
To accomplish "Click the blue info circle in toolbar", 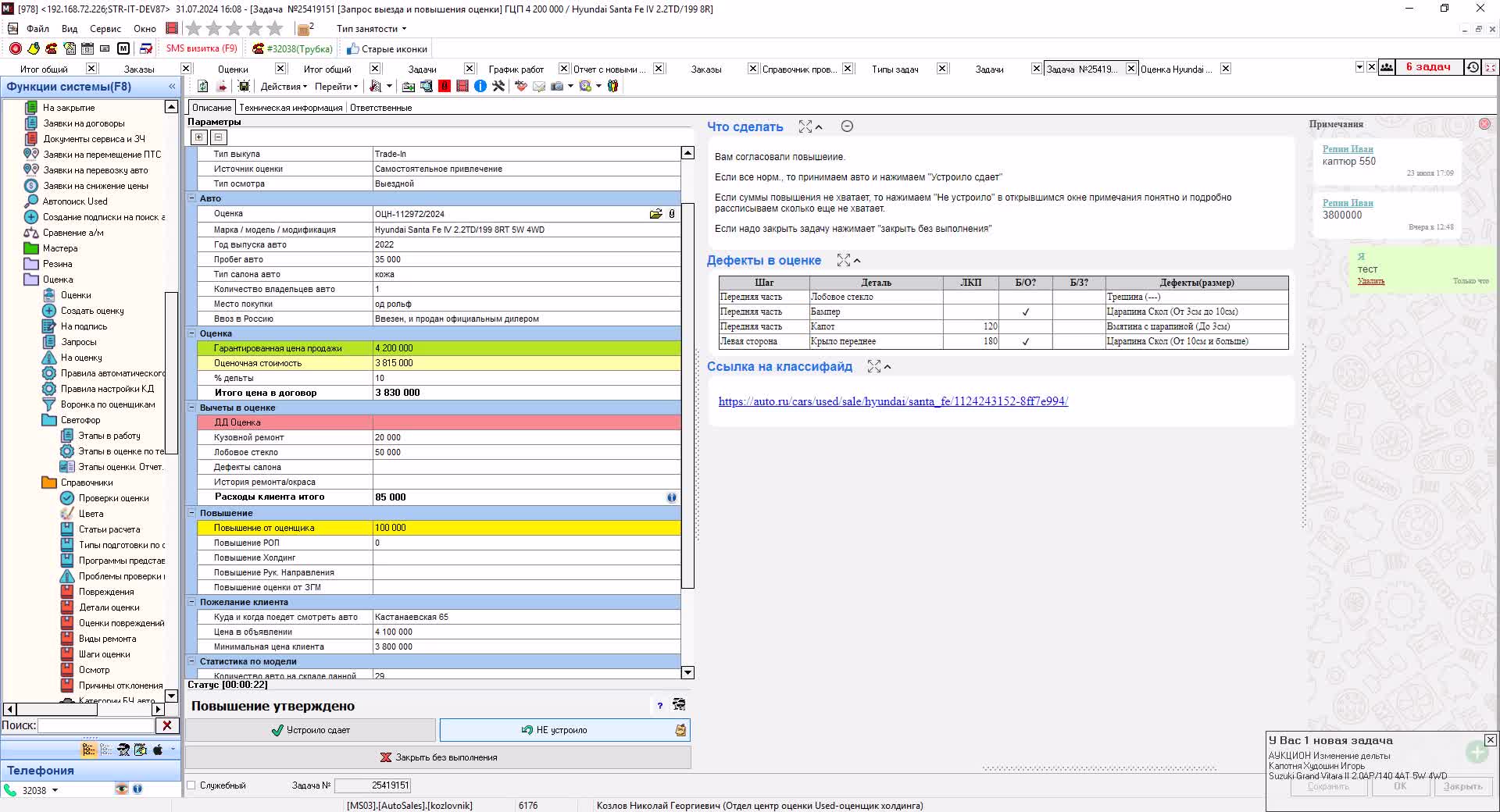I will (x=480, y=86).
